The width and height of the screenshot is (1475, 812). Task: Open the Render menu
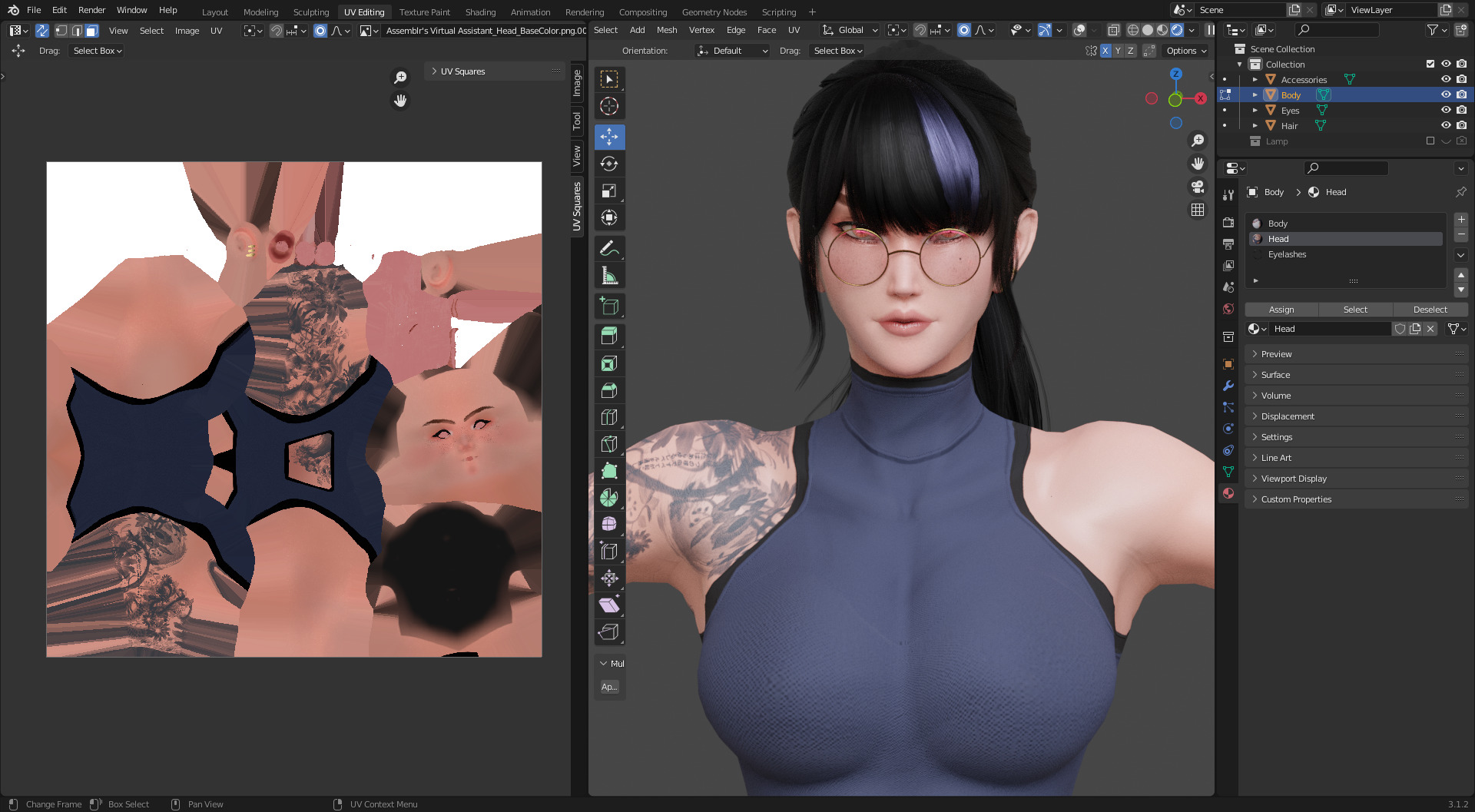(x=91, y=10)
